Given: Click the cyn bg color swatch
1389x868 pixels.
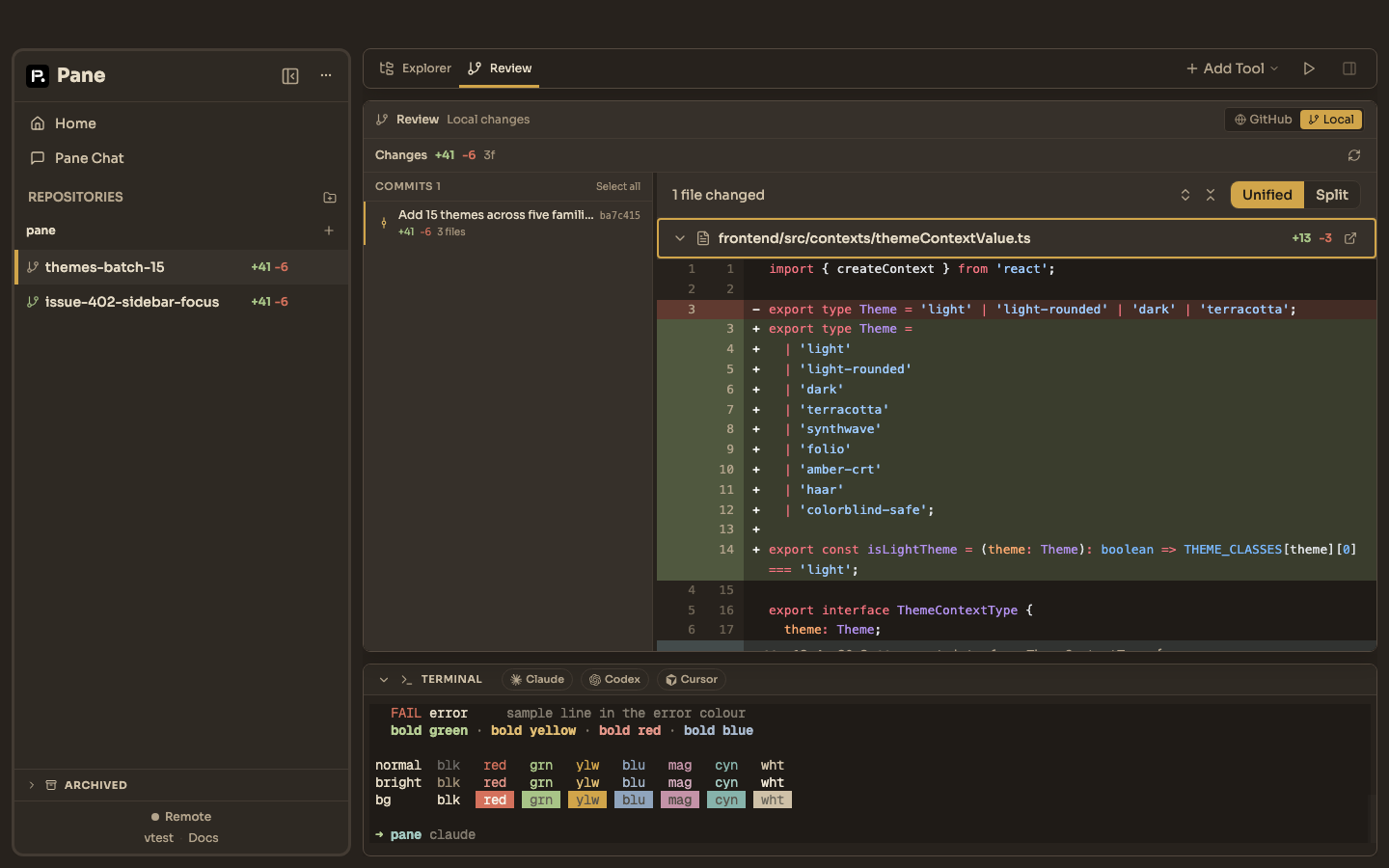Looking at the screenshot, I should click(726, 800).
